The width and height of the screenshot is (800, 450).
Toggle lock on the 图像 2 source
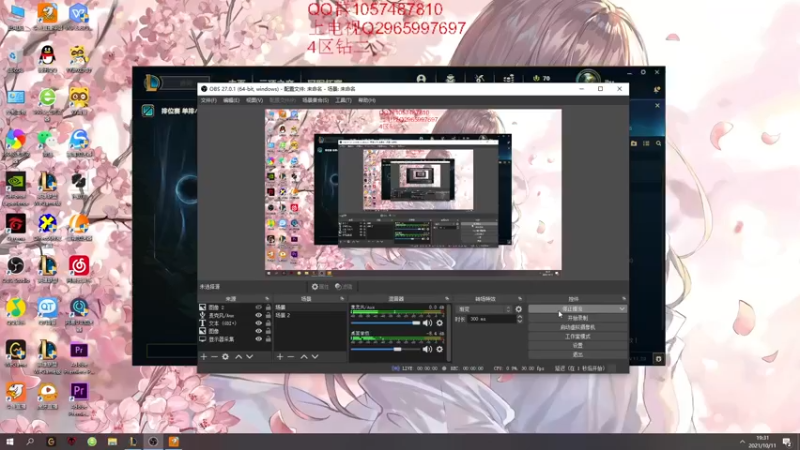click(x=268, y=308)
